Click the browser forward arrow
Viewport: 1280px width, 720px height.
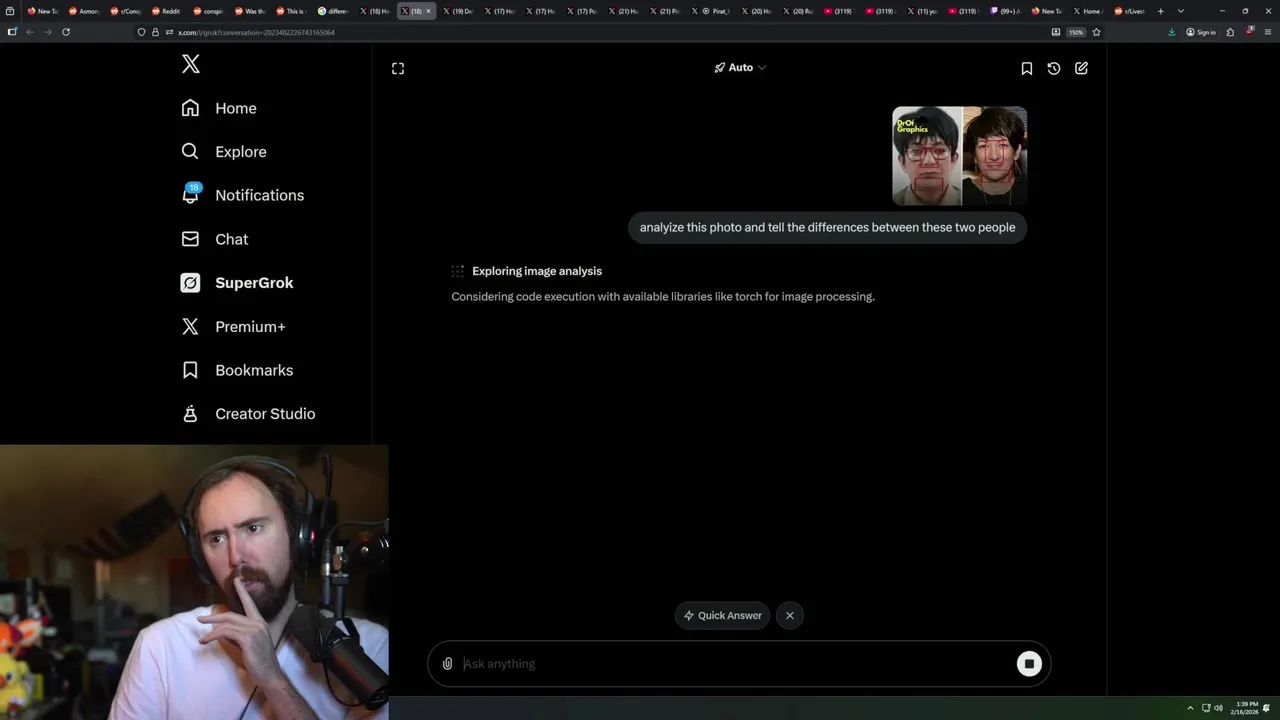point(48,32)
